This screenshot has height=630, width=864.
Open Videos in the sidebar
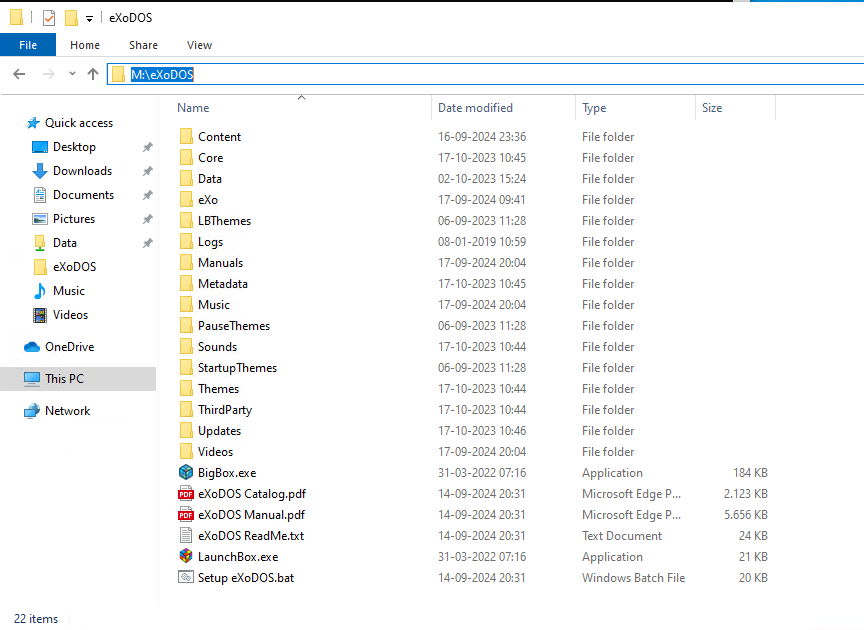point(70,315)
